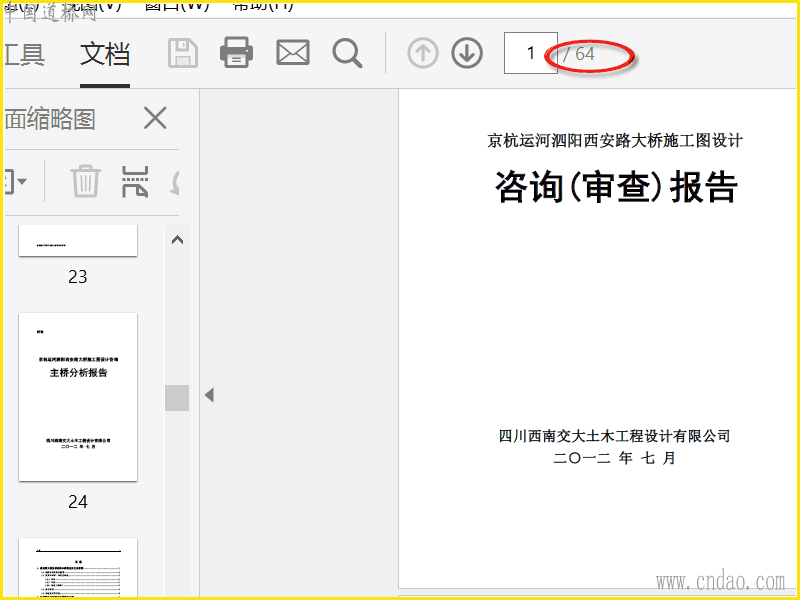800x600 pixels.
Task: Select page 23 thumbnail
Action: coord(78,240)
